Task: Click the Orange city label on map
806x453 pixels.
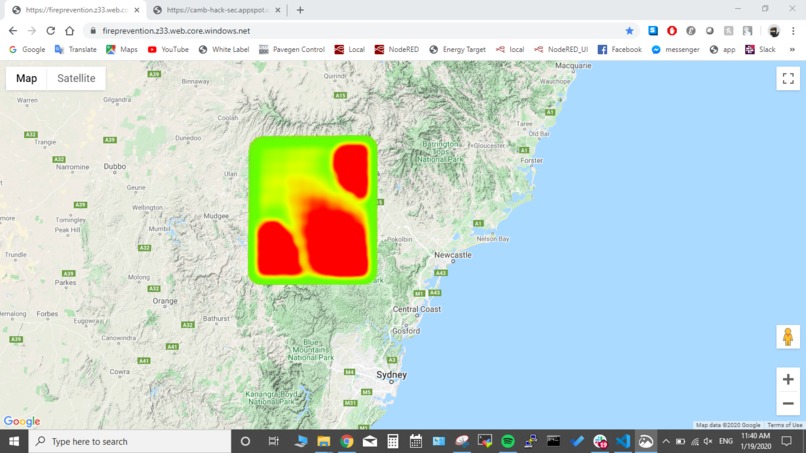Action: click(x=165, y=301)
